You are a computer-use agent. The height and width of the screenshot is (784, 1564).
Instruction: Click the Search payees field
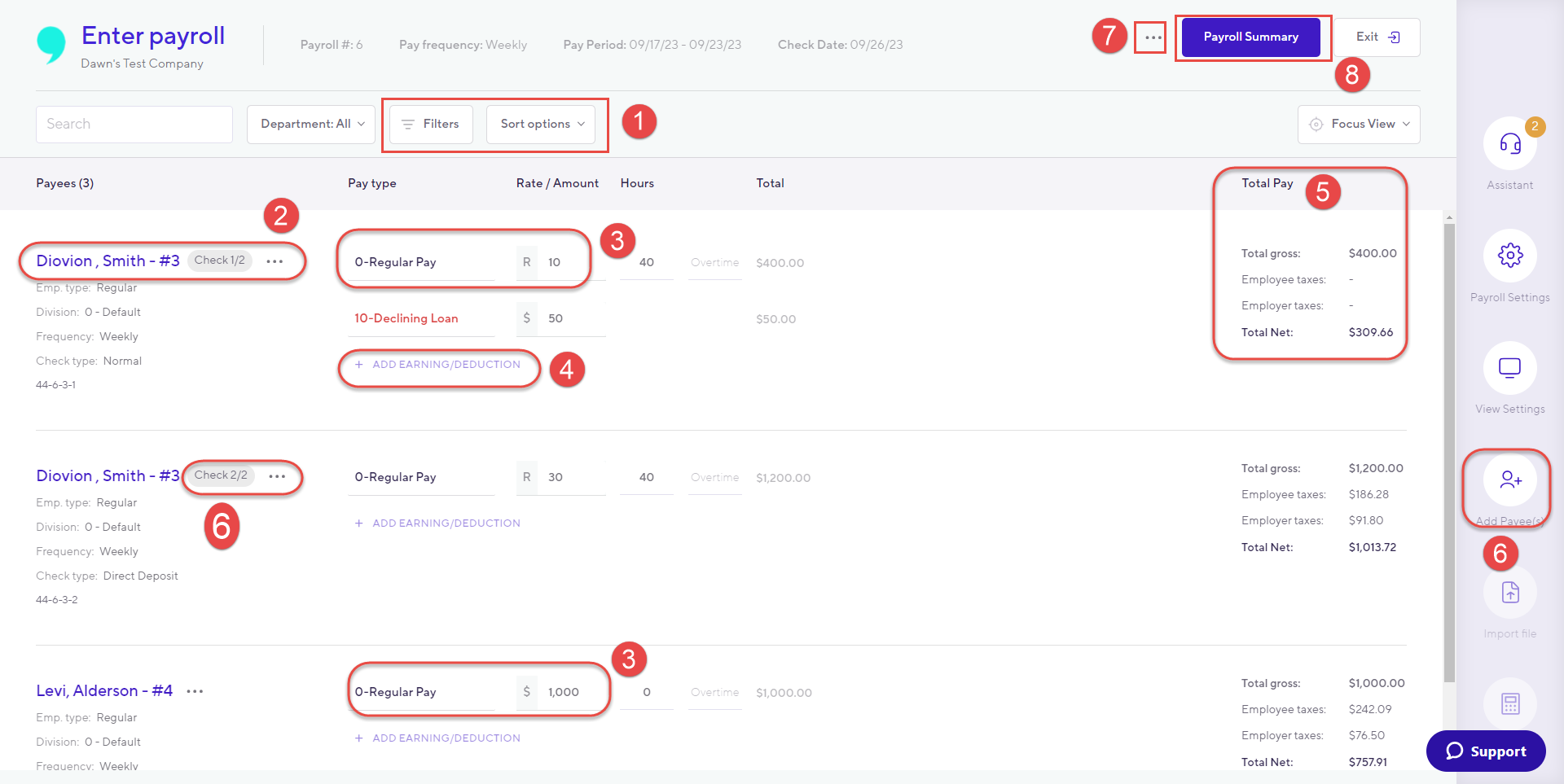pos(134,125)
